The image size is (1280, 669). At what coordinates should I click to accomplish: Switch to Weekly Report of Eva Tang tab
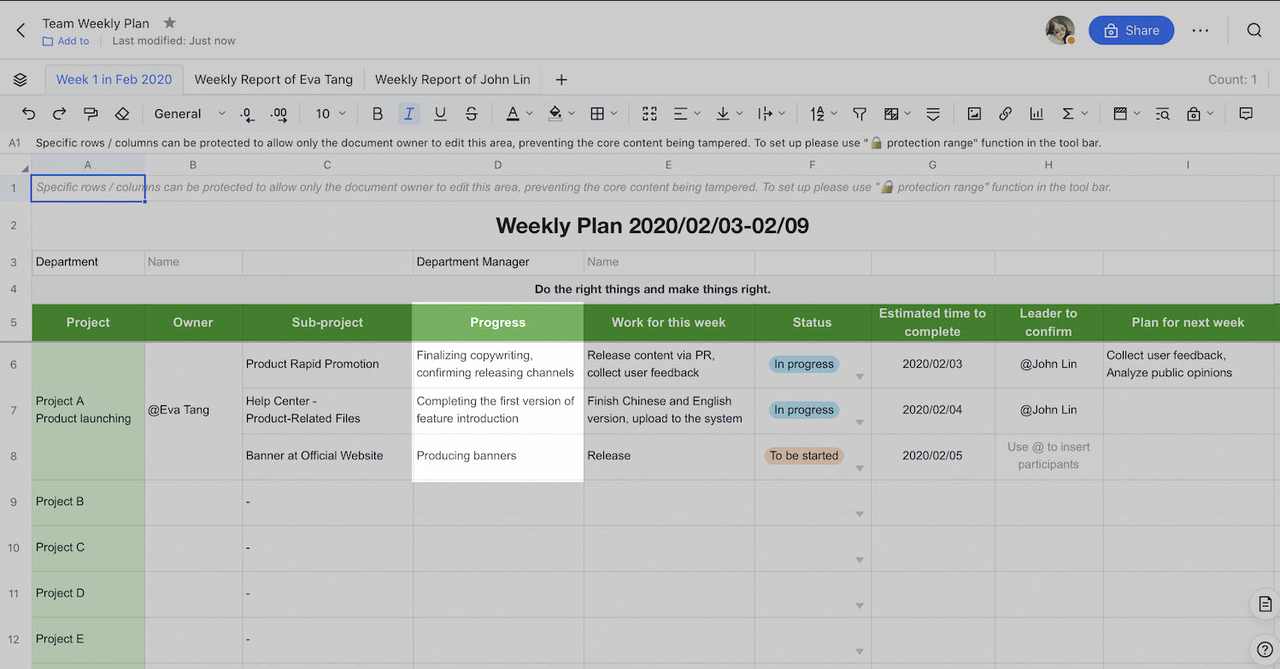pyautogui.click(x=273, y=79)
